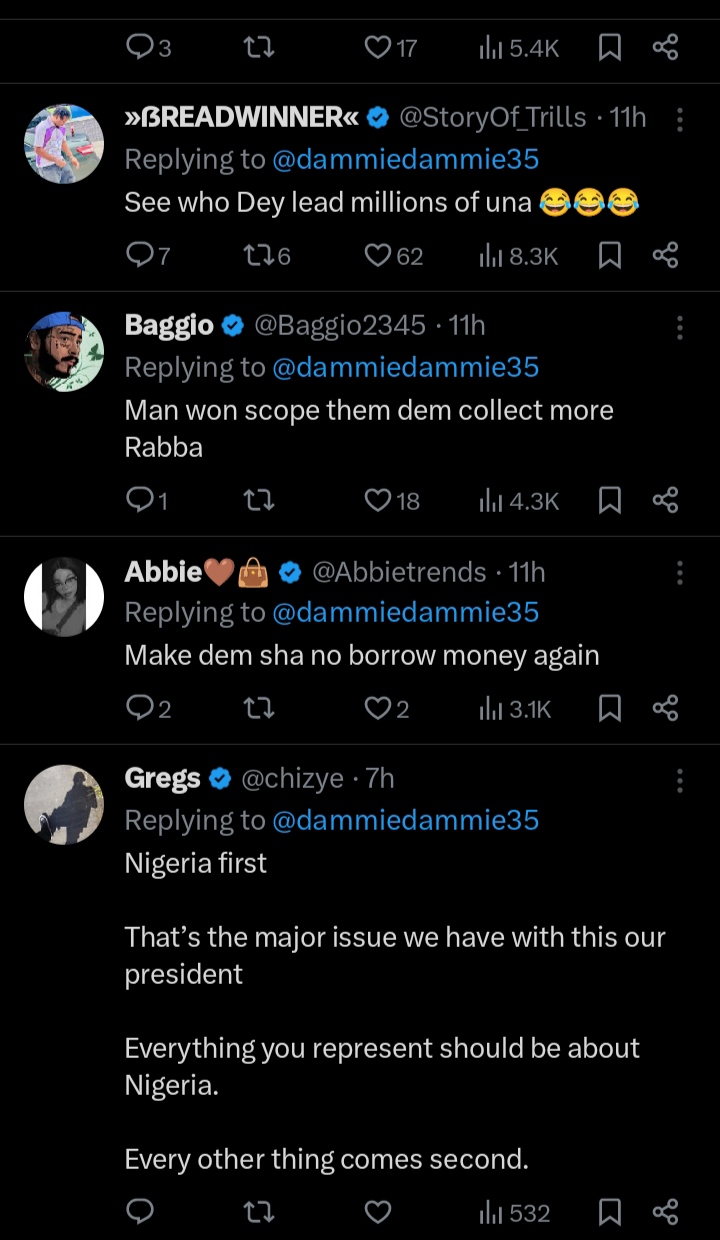Open the @dammiedammie35 link under Baggio

[405, 367]
